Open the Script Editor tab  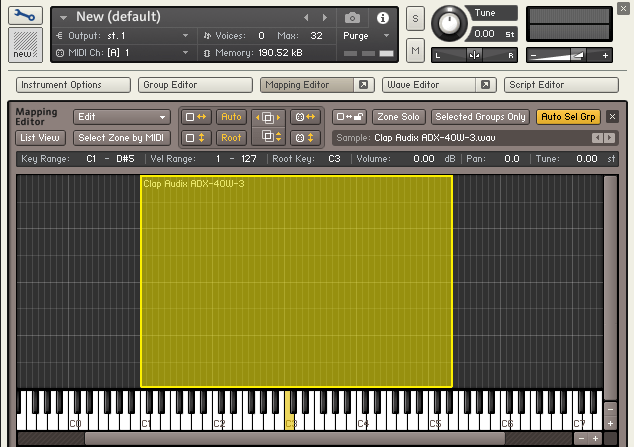(x=561, y=85)
